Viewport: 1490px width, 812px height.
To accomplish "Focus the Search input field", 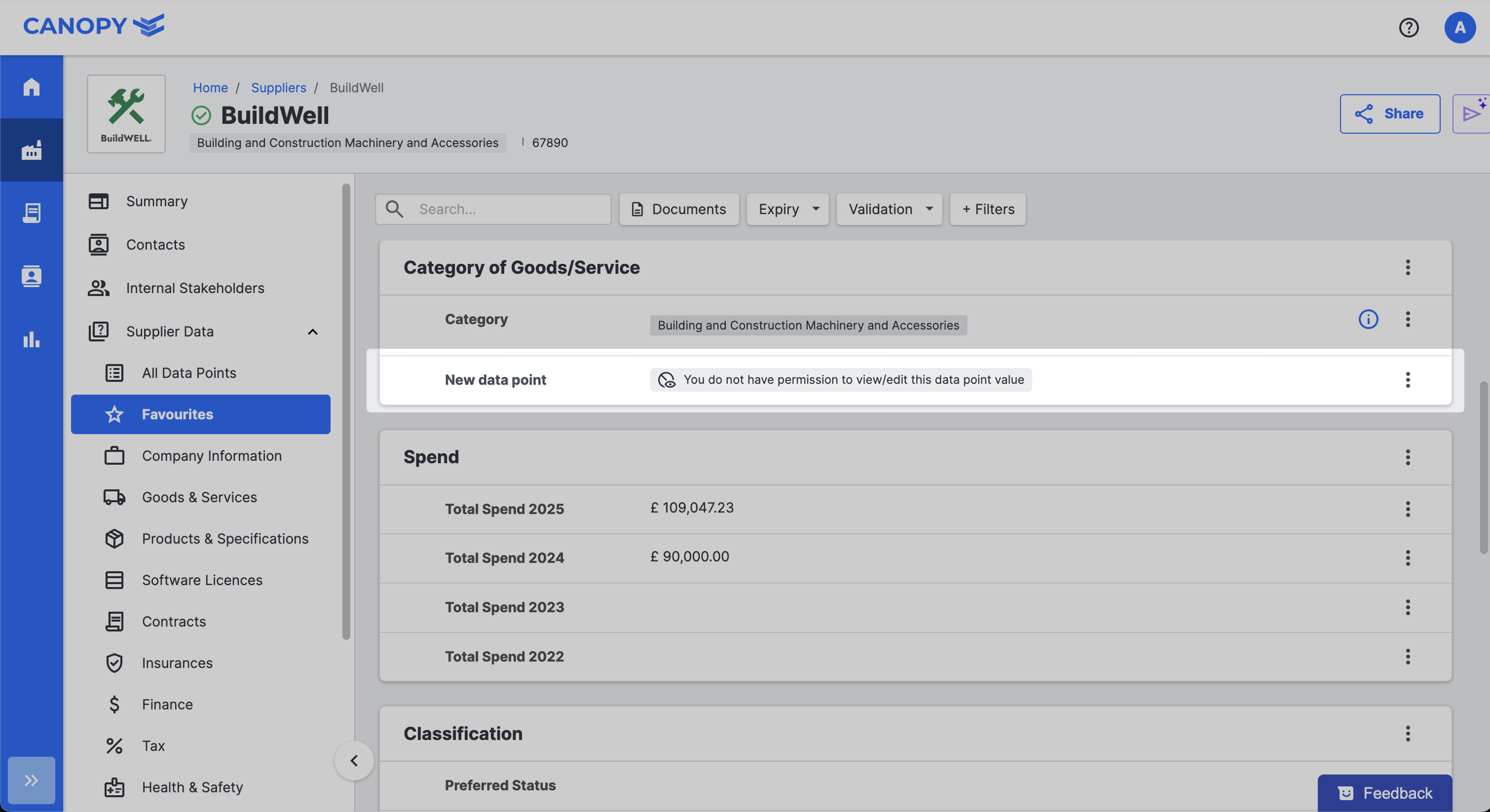I will [493, 209].
